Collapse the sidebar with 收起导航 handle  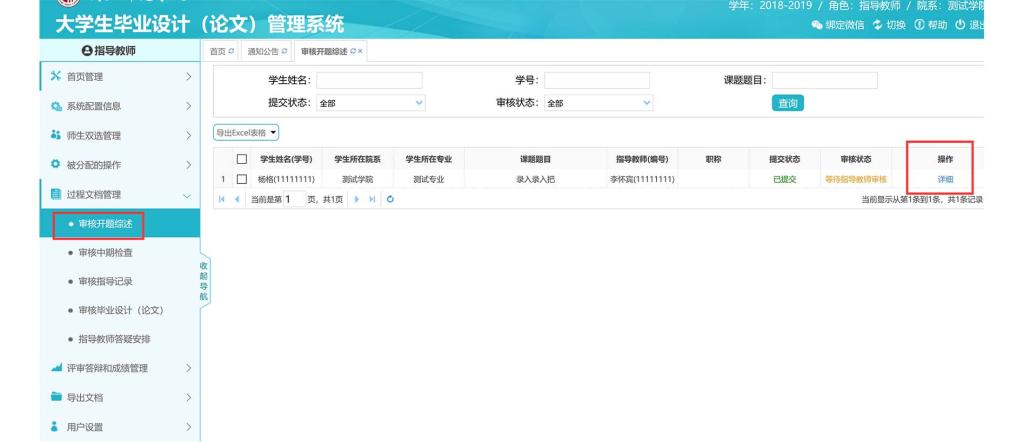click(x=205, y=280)
